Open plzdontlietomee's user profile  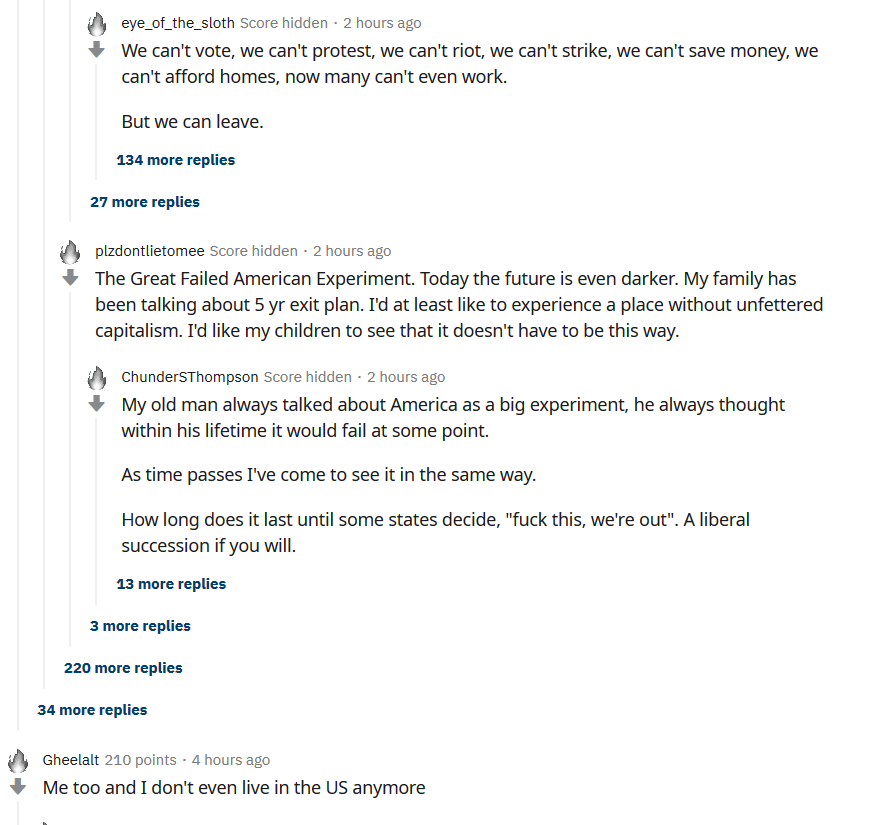tap(149, 251)
